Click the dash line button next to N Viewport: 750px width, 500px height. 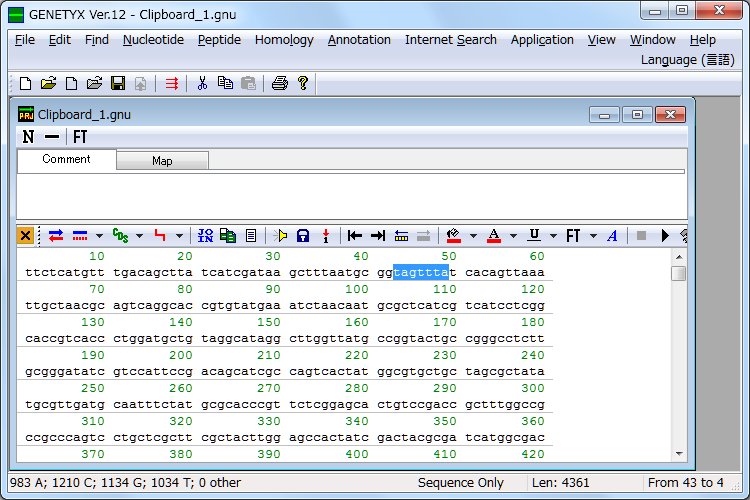click(x=52, y=137)
